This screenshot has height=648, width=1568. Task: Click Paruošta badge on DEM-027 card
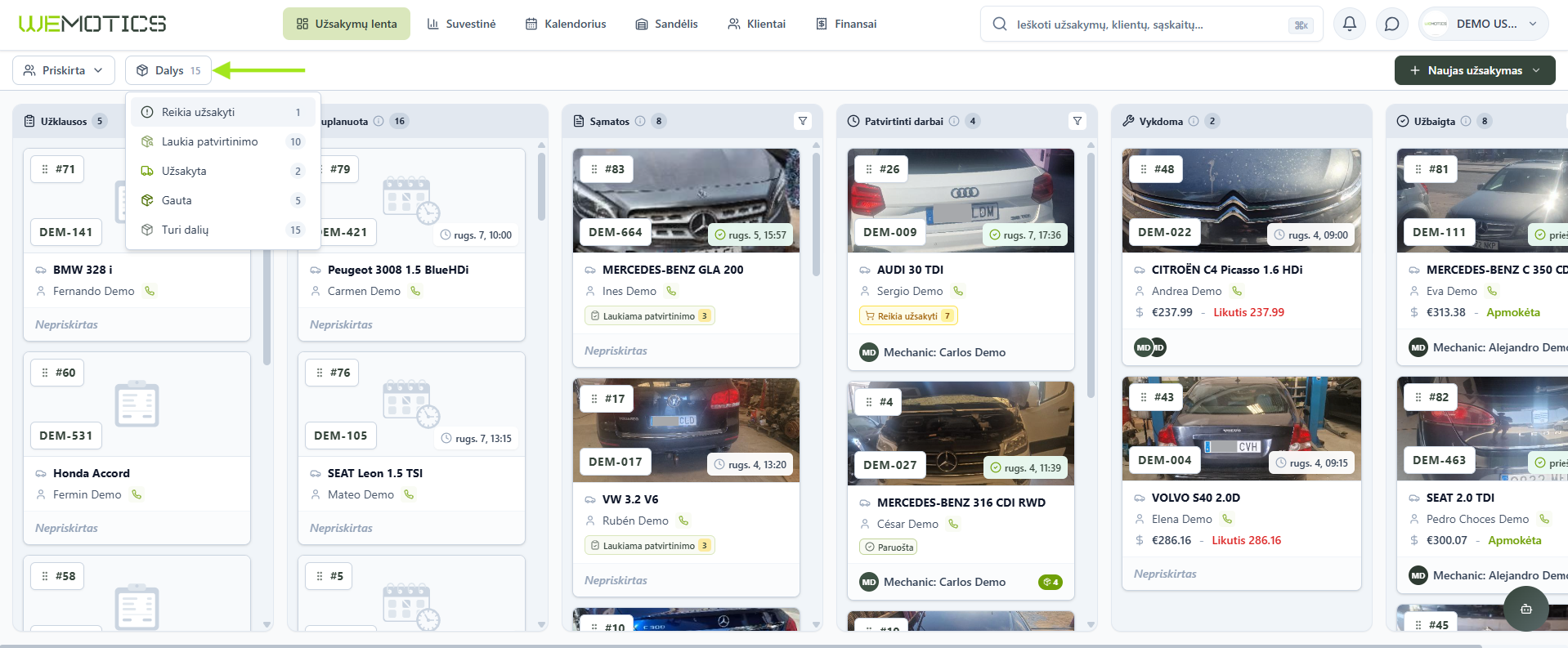(x=888, y=547)
